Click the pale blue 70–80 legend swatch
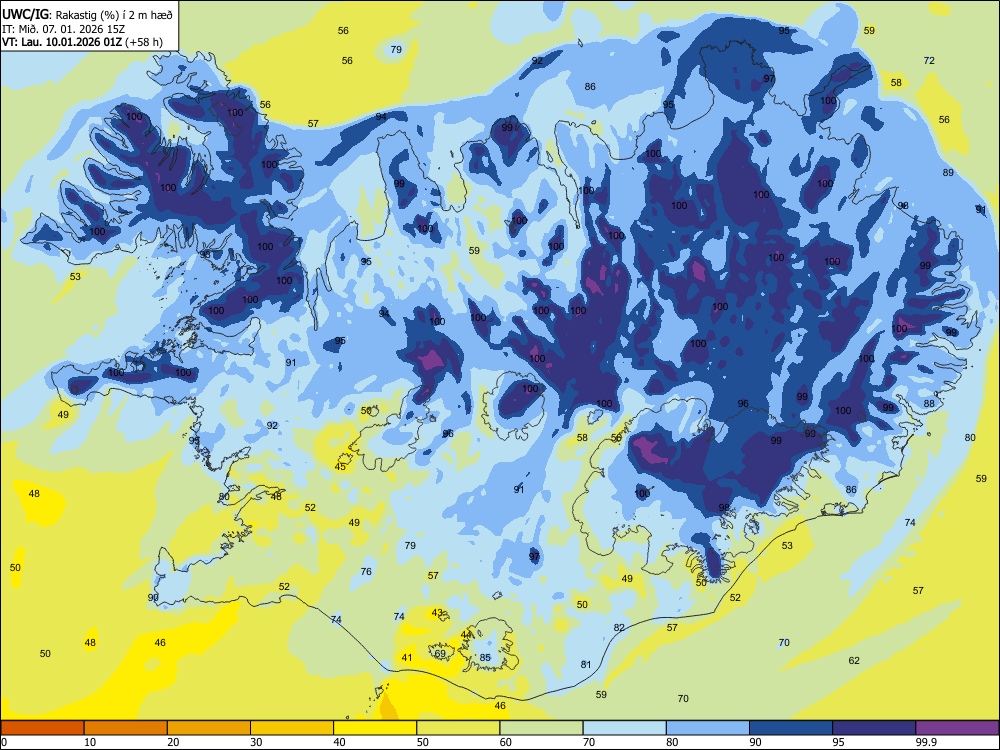The height and width of the screenshot is (750, 1000). (x=624, y=728)
